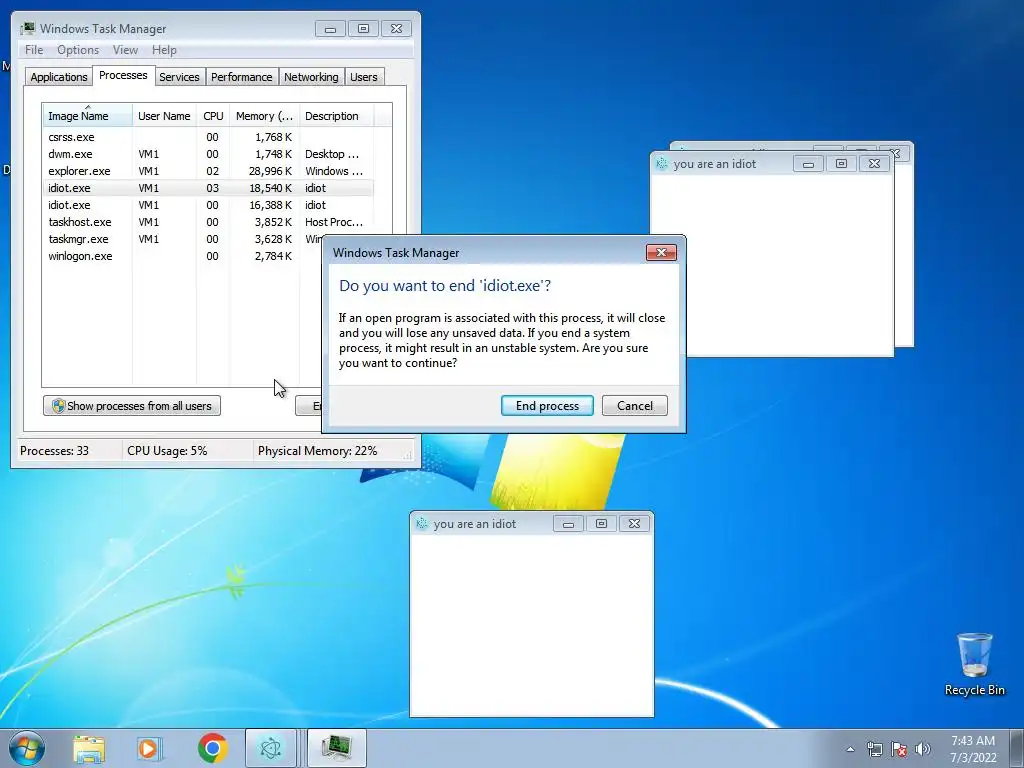The image size is (1024, 768).
Task: Close the front right 'you are an idiot' window
Action: click(x=874, y=164)
